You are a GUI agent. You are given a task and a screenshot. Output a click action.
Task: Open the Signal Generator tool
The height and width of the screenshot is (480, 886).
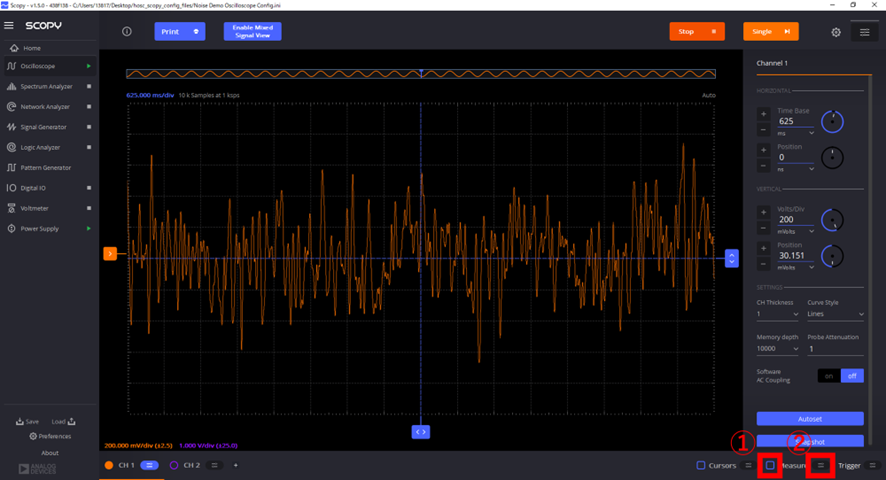coord(44,127)
